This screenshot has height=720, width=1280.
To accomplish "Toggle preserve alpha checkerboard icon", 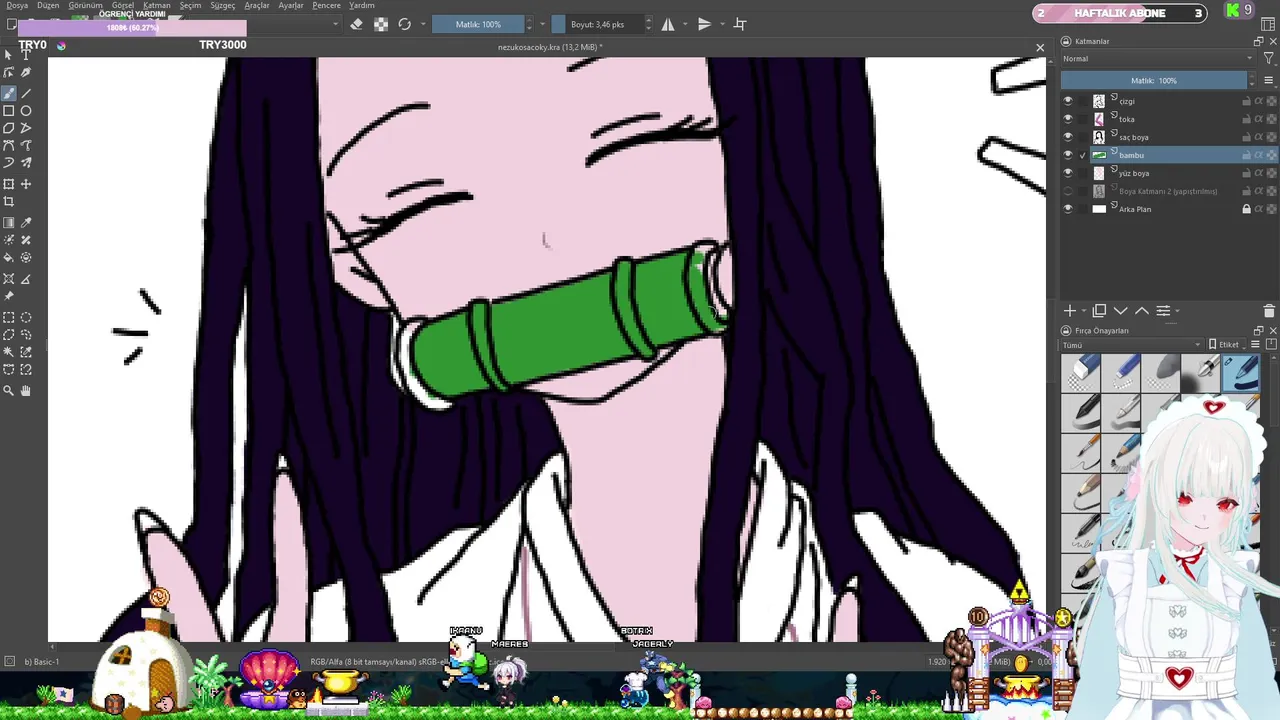I will click(381, 24).
